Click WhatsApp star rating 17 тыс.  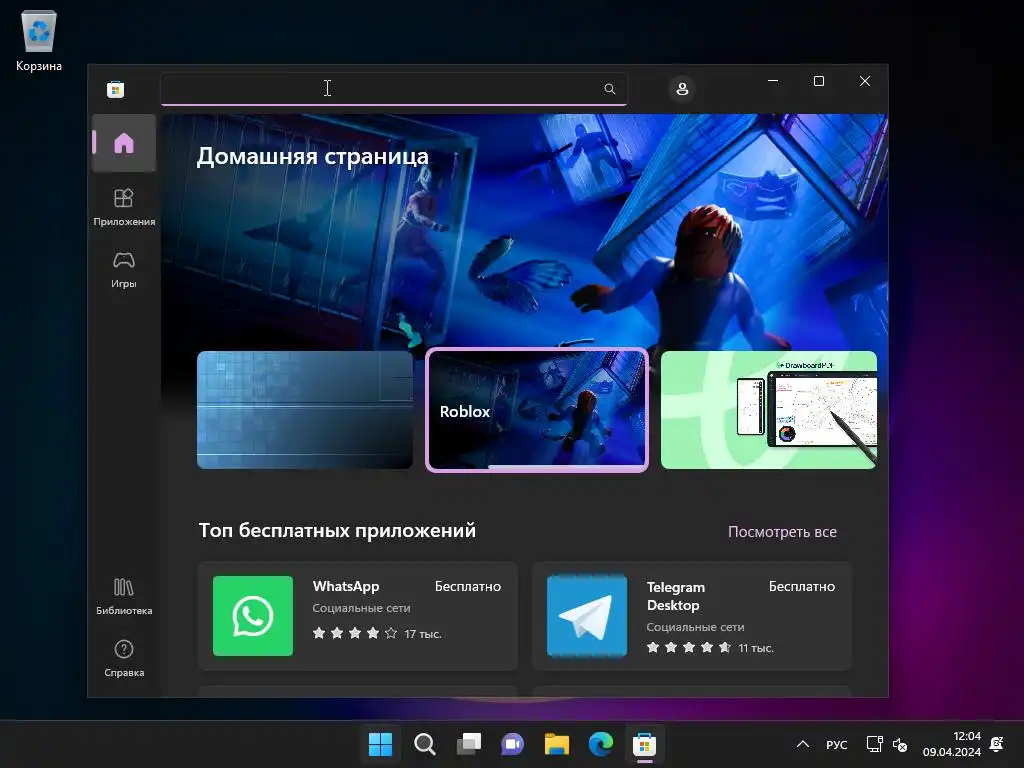pos(377,633)
